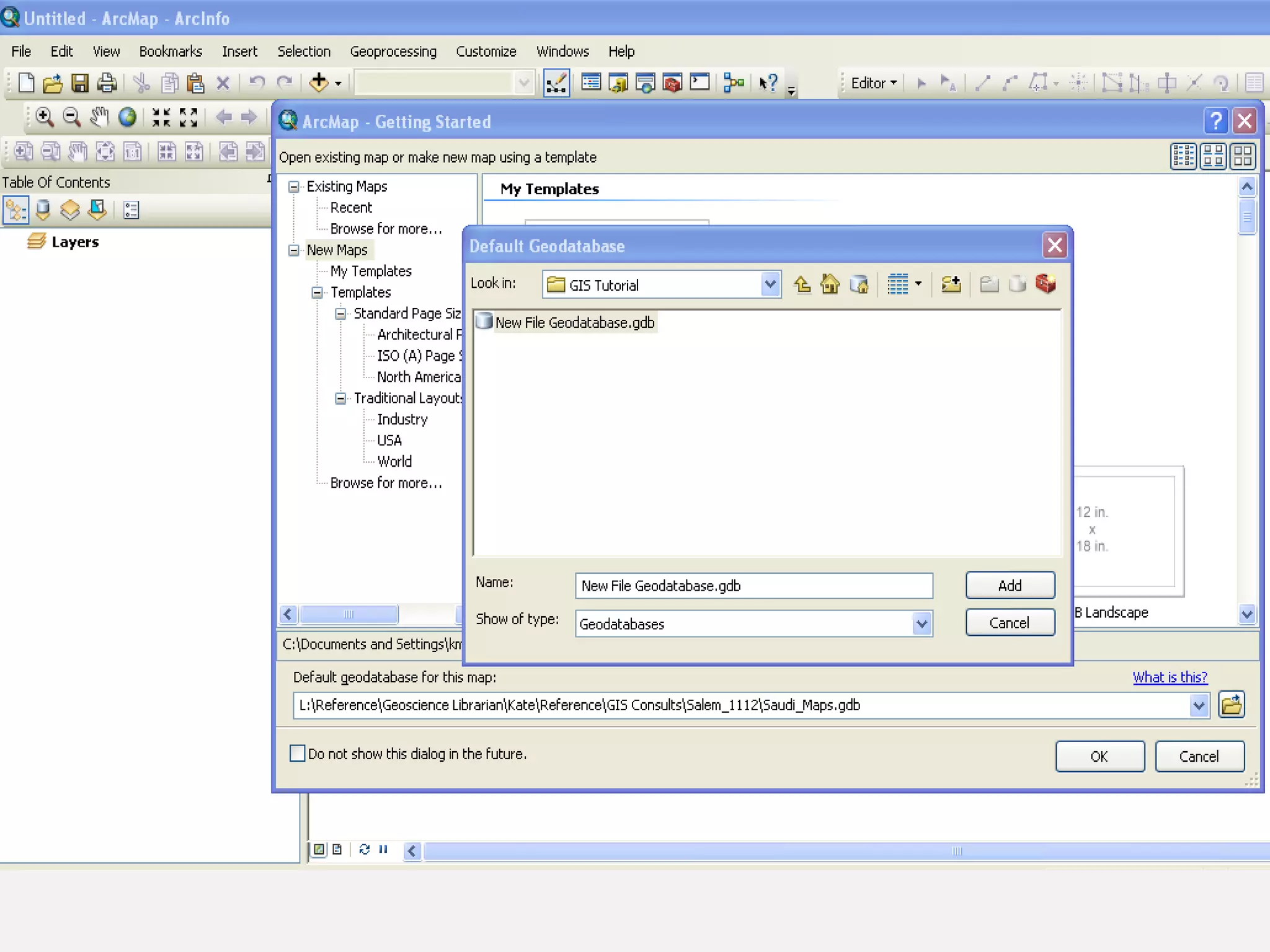Click the Add button
This screenshot has width=1270, height=952.
coord(1010,585)
